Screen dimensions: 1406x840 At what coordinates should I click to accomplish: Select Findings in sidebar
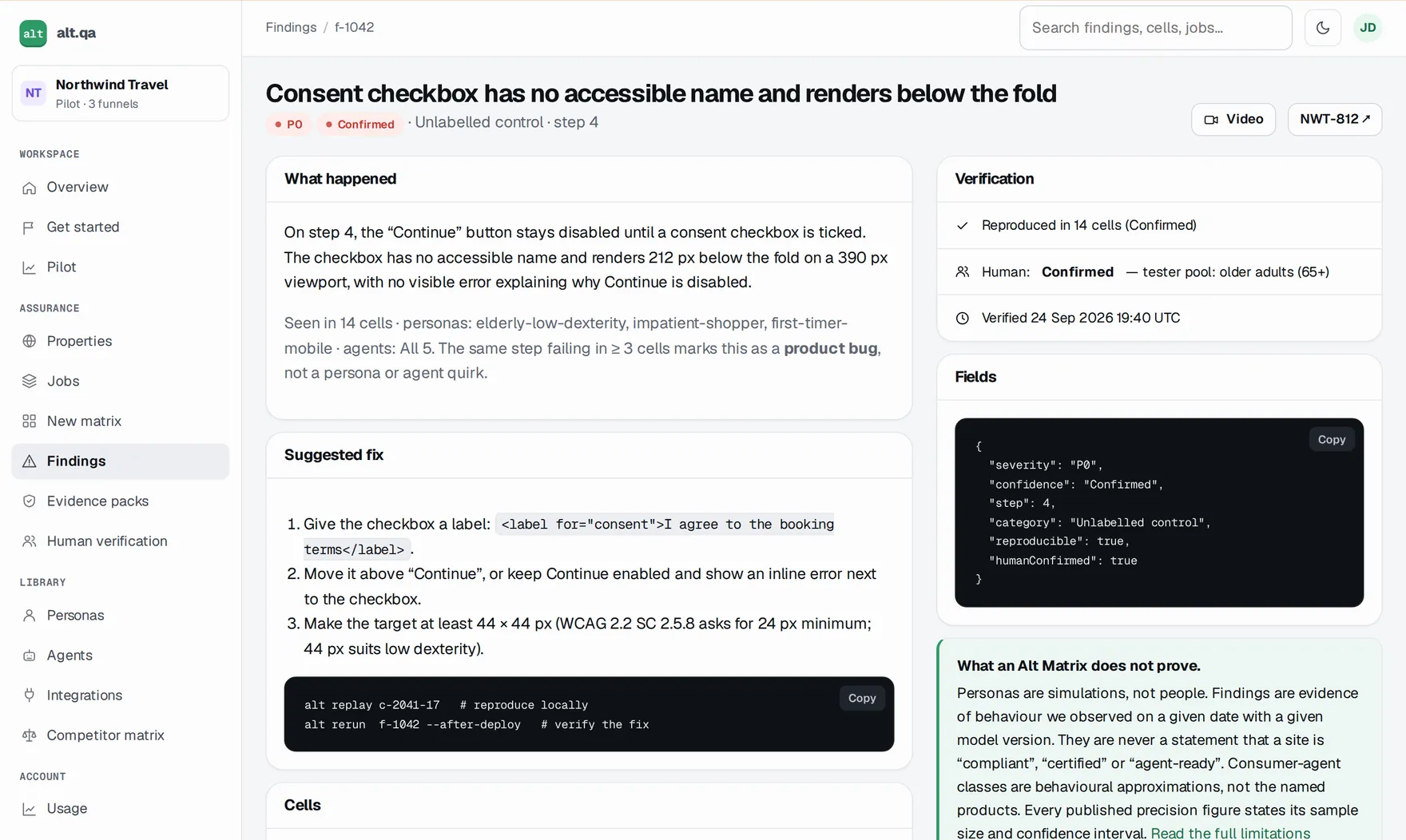121,461
